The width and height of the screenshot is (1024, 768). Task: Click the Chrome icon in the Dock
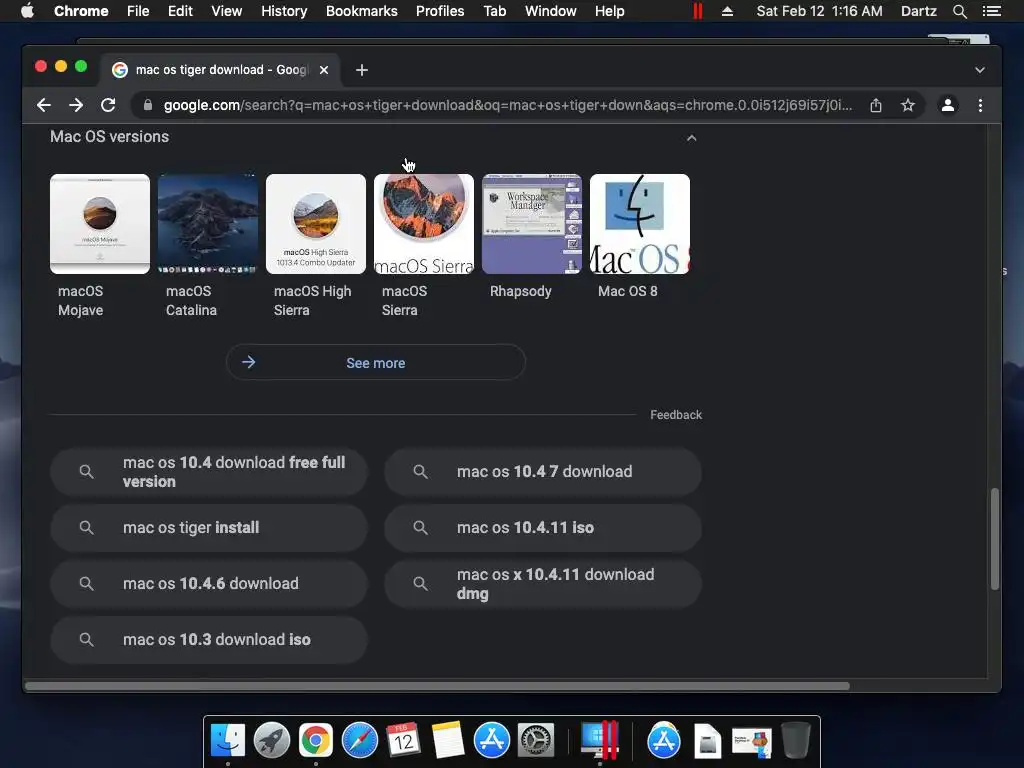(x=315, y=740)
